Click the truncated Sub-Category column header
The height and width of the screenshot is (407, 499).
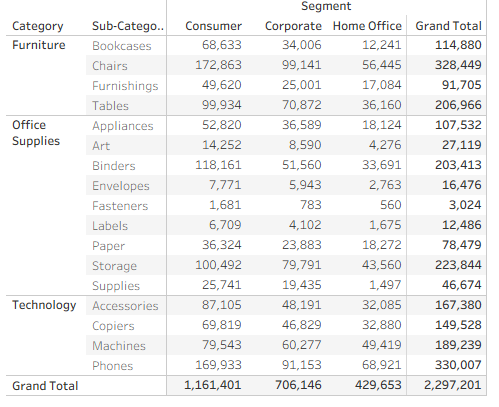pyautogui.click(x=128, y=26)
